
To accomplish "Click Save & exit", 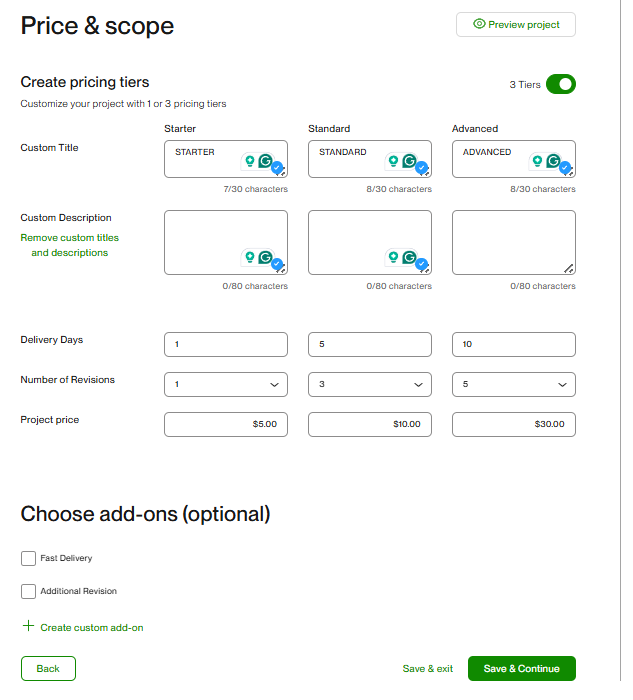I will click(x=428, y=668).
